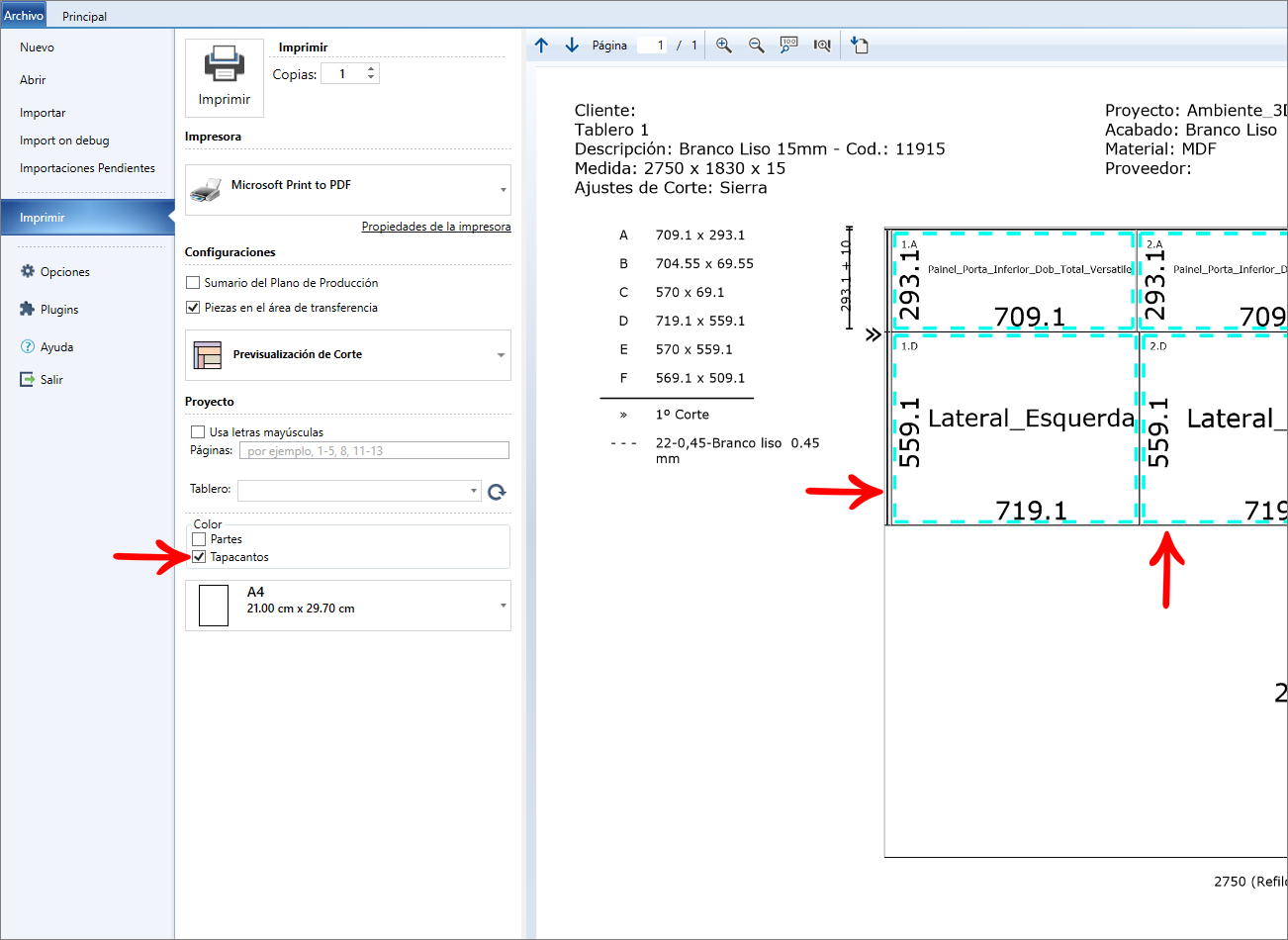The height and width of the screenshot is (940, 1288).
Task: Click the export page icon
Action: point(860,46)
